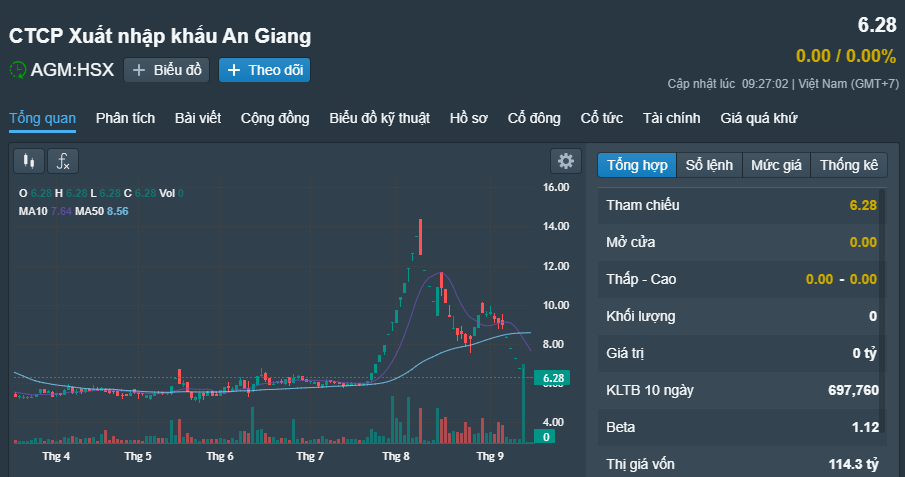Click the Tham chiếu row value 6.28

pyautogui.click(x=863, y=205)
